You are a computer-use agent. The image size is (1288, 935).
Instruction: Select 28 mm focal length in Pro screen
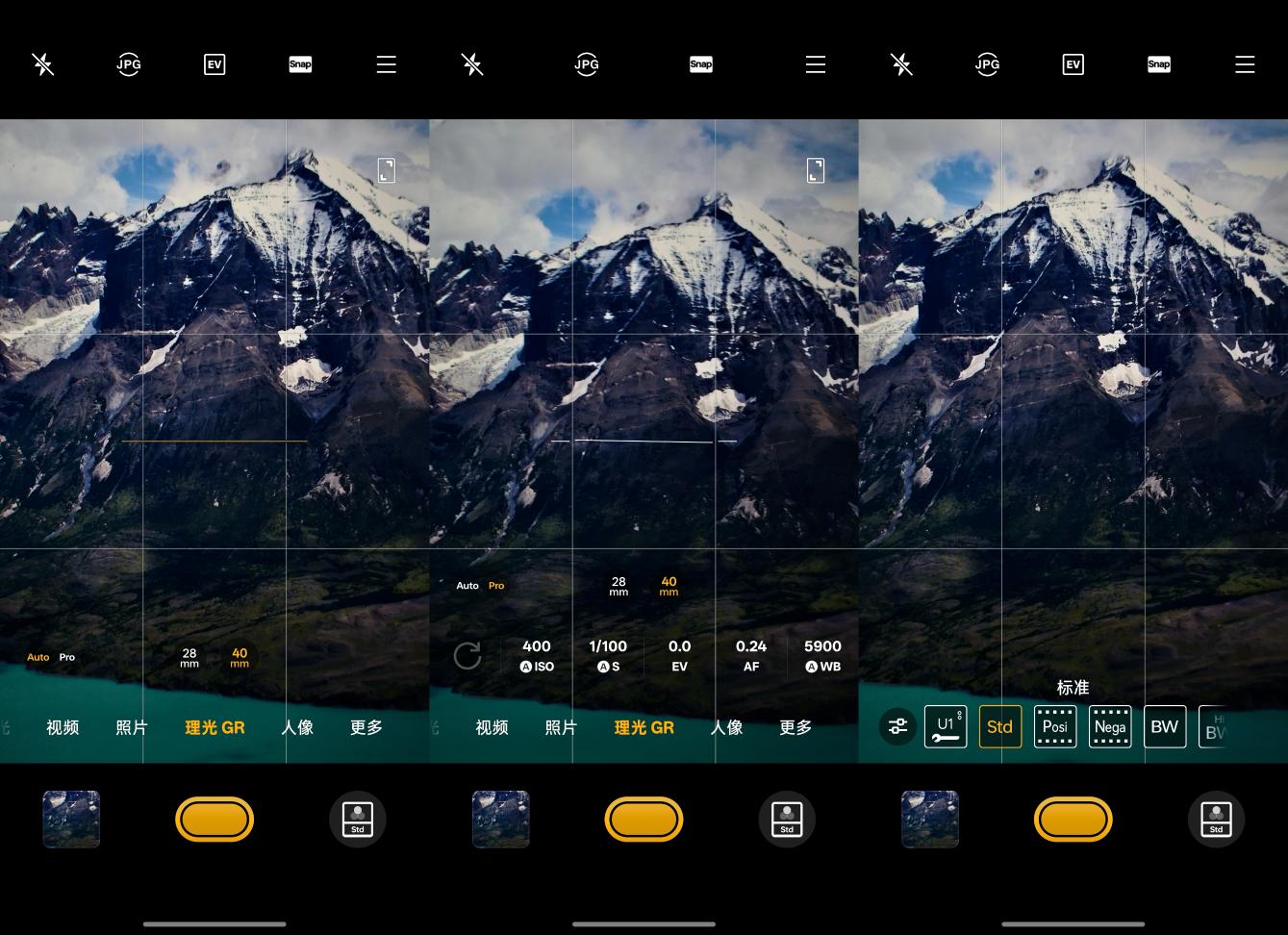(619, 586)
